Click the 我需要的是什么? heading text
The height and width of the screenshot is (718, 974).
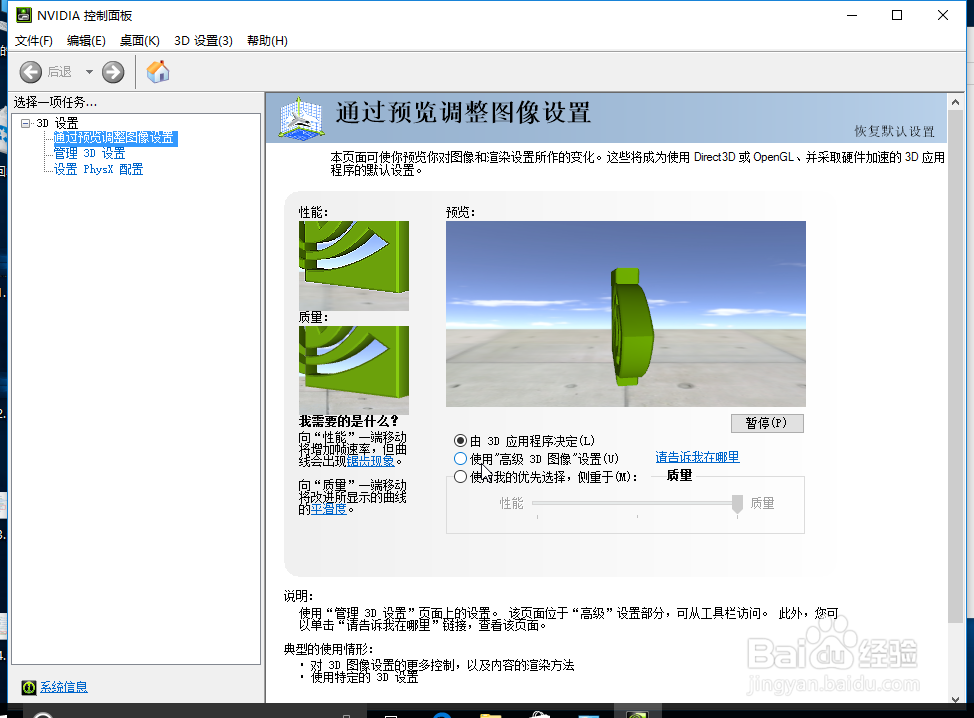coord(348,421)
